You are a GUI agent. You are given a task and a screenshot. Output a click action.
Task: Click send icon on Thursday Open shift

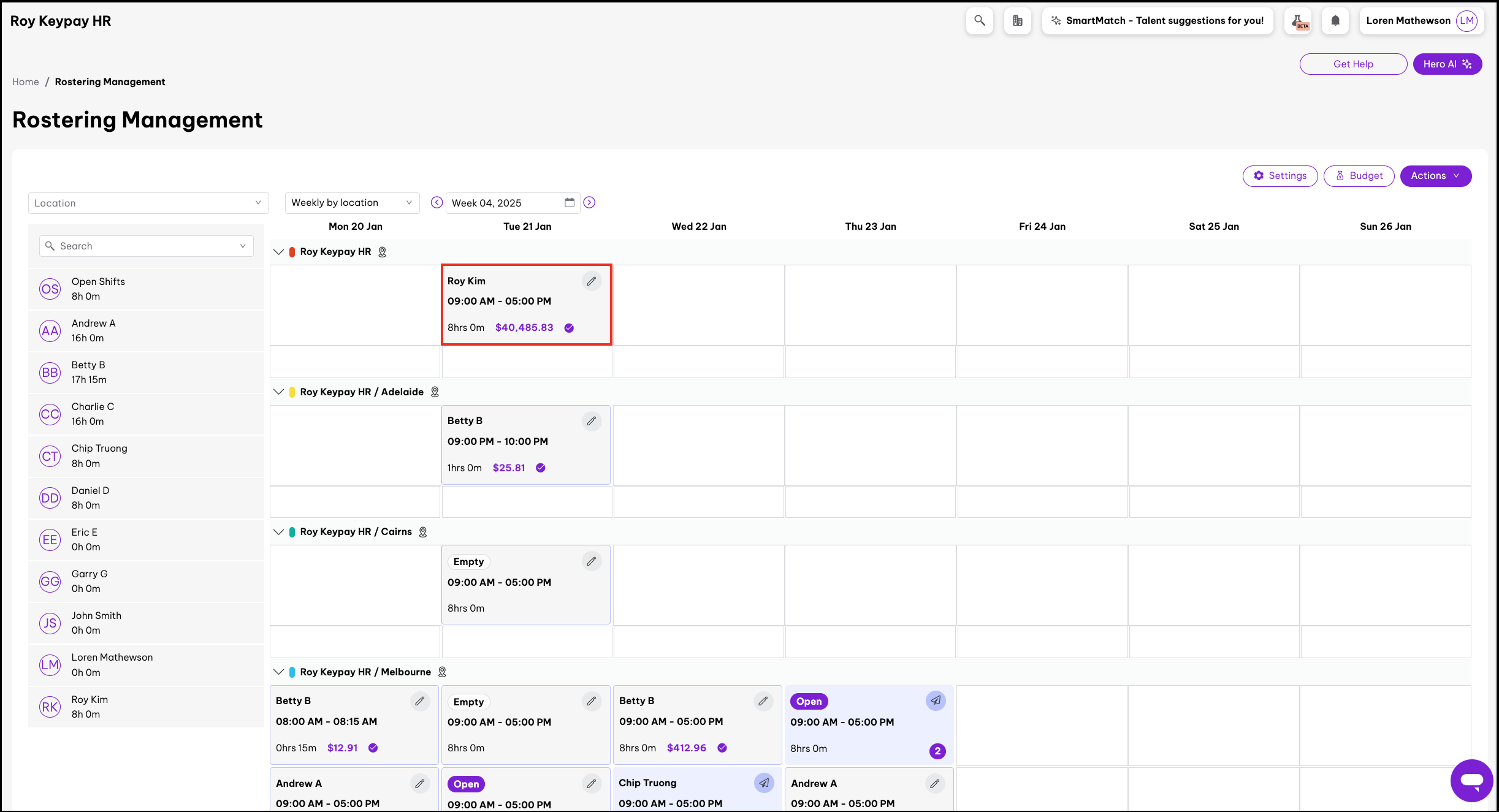click(936, 700)
